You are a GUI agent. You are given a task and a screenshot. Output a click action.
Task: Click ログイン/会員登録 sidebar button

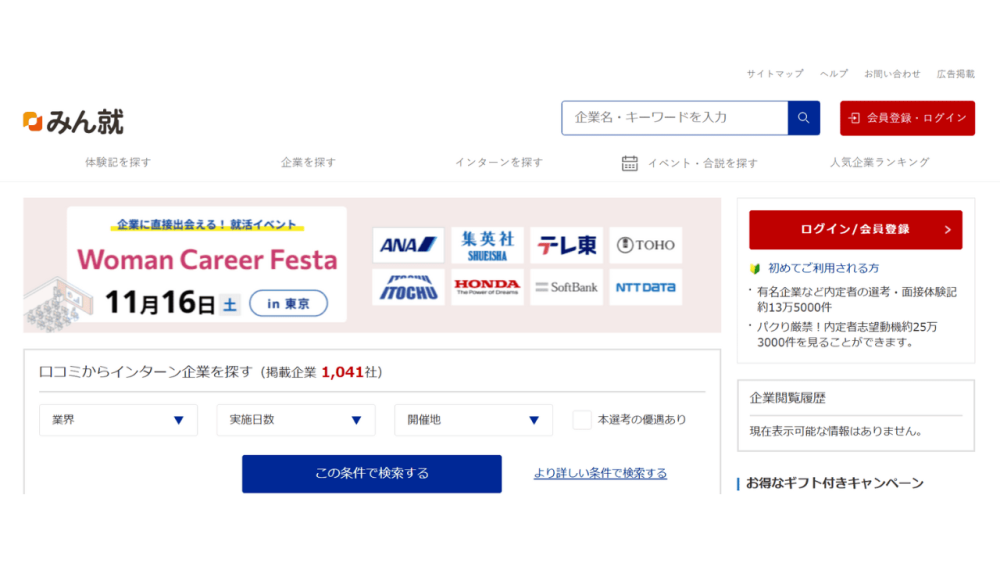(855, 230)
